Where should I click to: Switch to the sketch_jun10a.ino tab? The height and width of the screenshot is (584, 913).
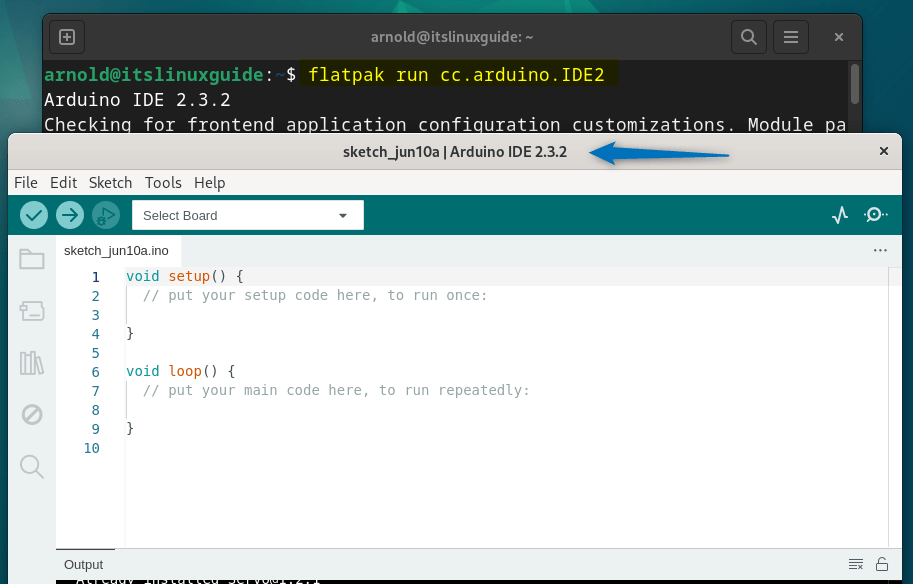point(117,251)
